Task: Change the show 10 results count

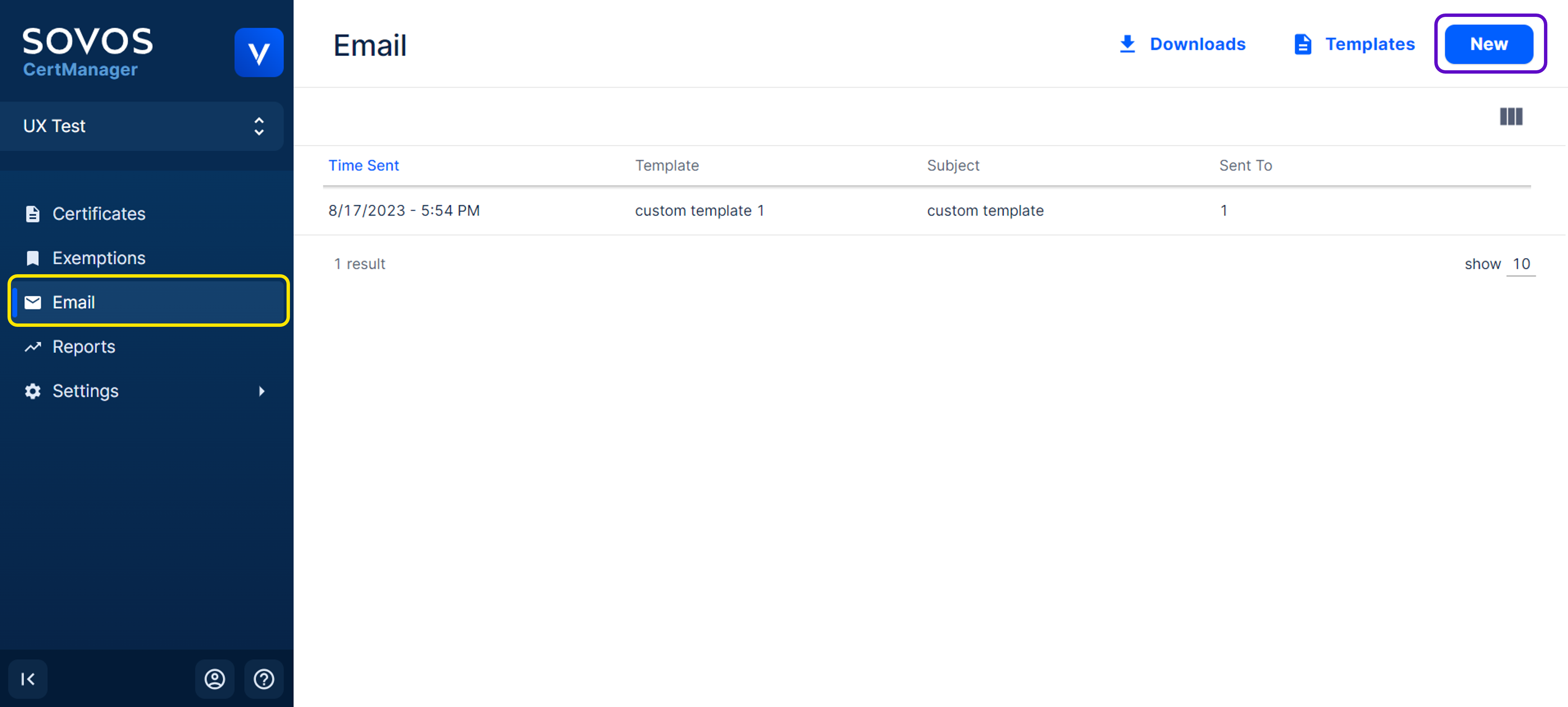Action: click(x=1521, y=264)
